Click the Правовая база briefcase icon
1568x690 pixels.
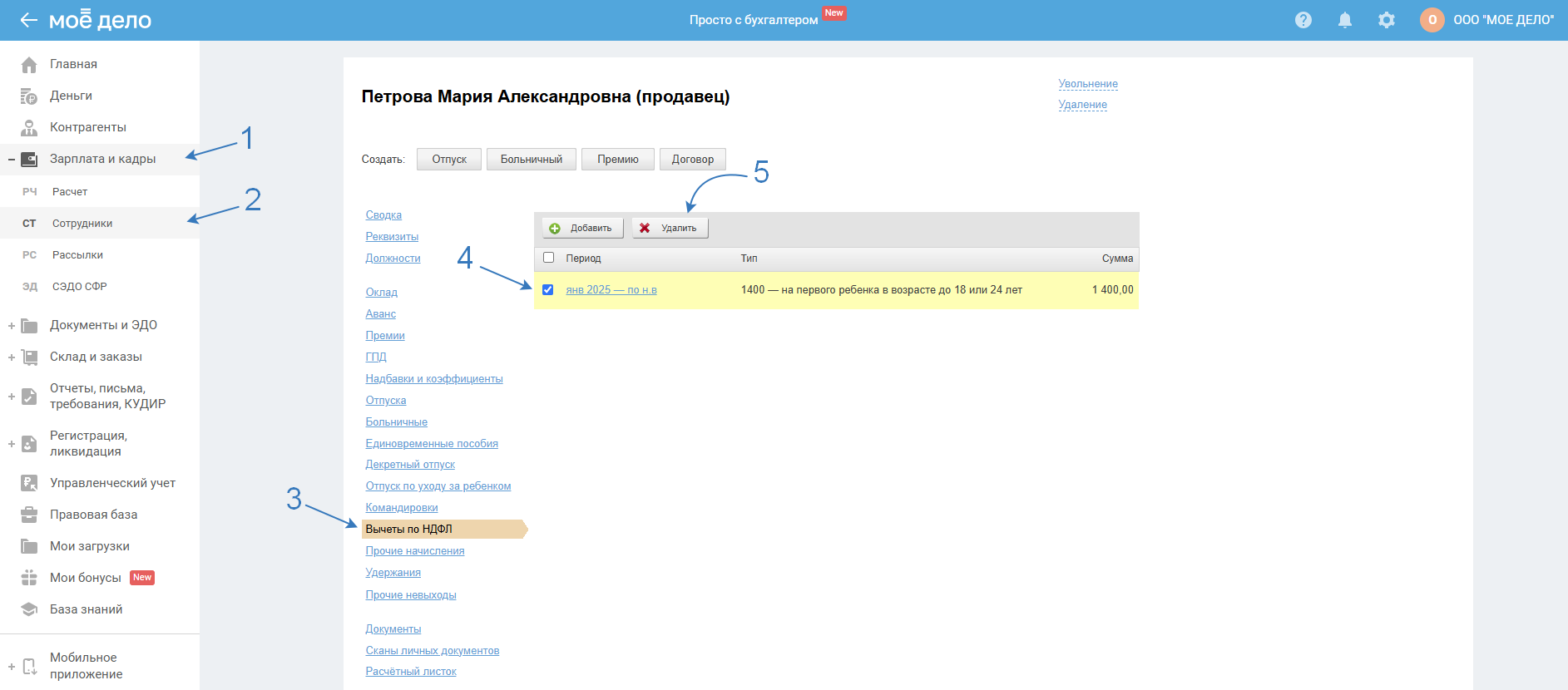point(29,515)
